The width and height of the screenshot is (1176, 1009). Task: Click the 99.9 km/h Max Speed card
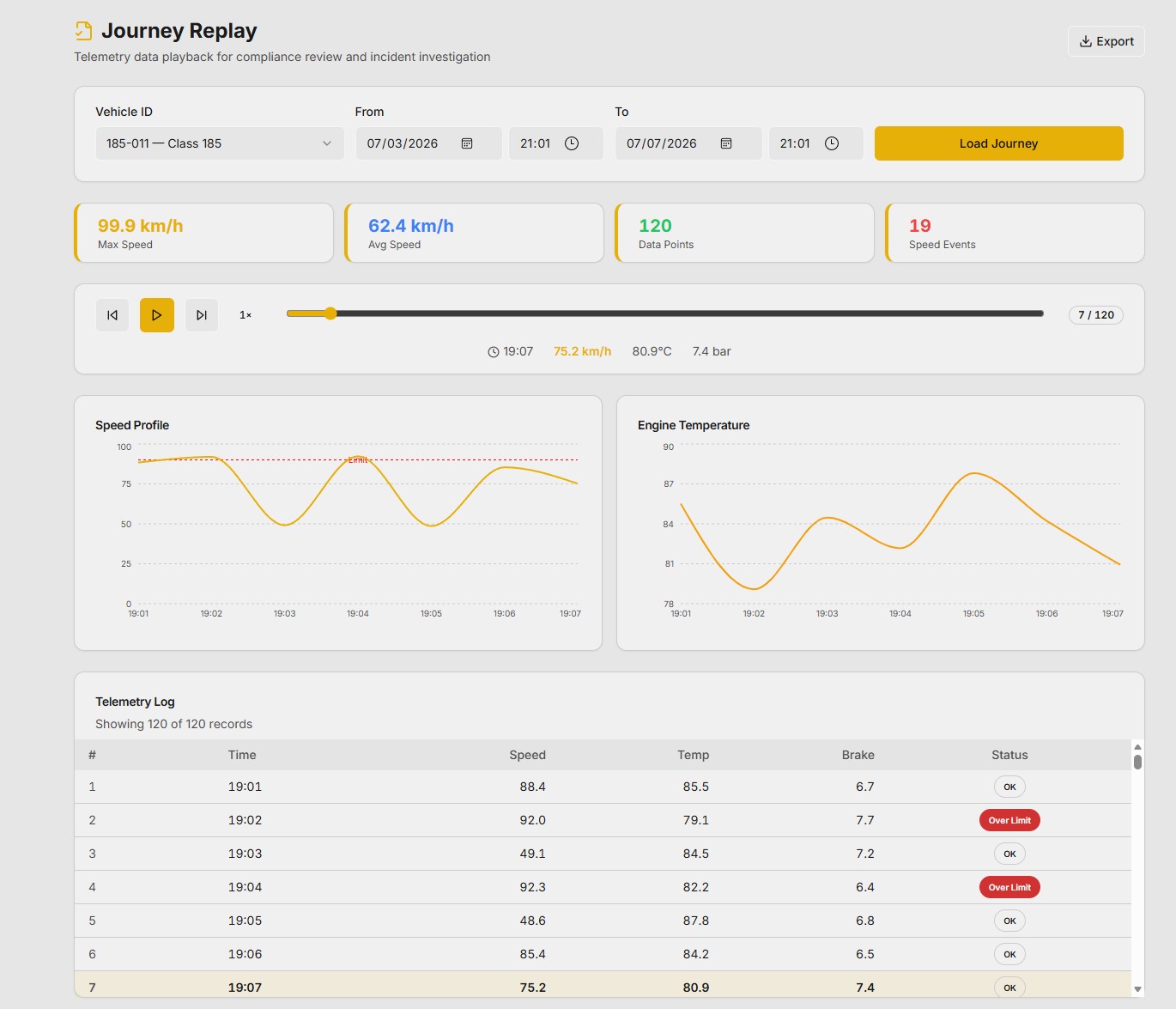tap(204, 233)
